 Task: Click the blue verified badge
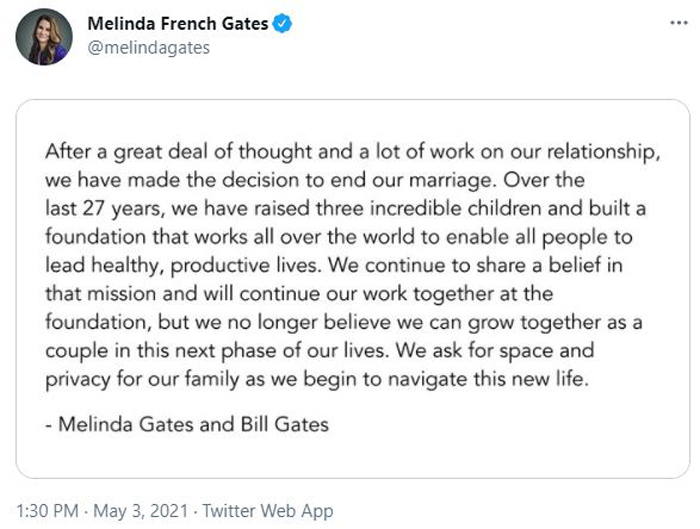[x=282, y=24]
